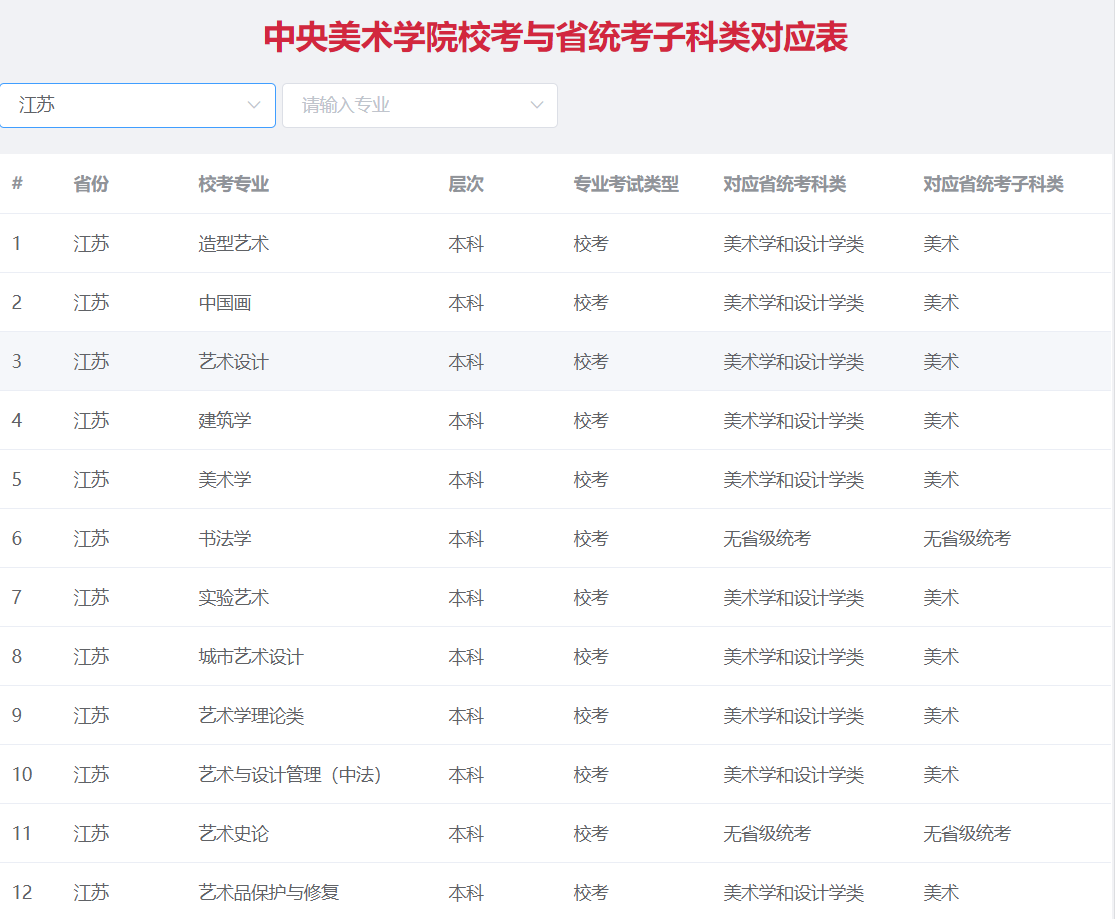
Task: Click row number 10
Action: point(22,775)
